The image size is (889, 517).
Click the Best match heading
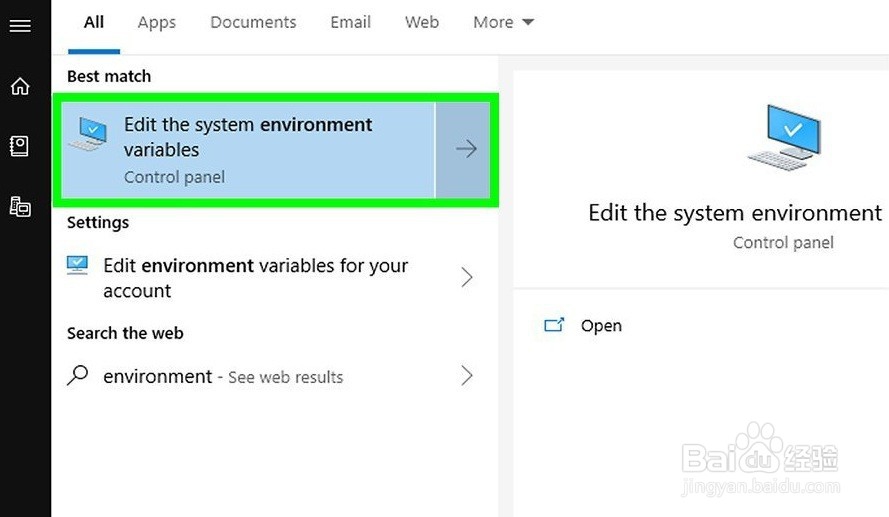click(x=109, y=76)
